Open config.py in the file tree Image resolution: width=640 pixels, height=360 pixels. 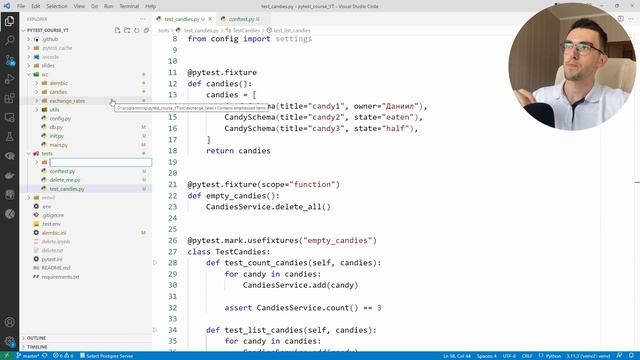tap(60, 118)
